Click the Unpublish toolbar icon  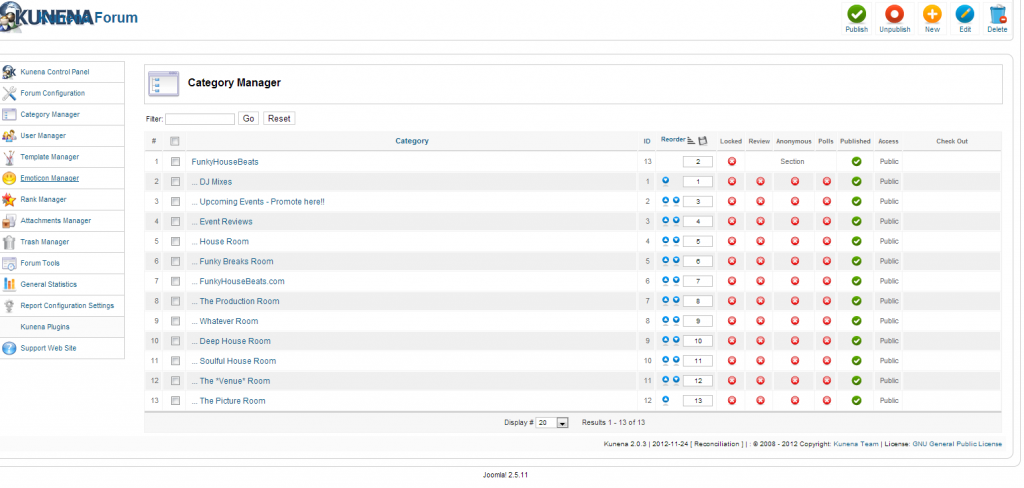pos(894,14)
